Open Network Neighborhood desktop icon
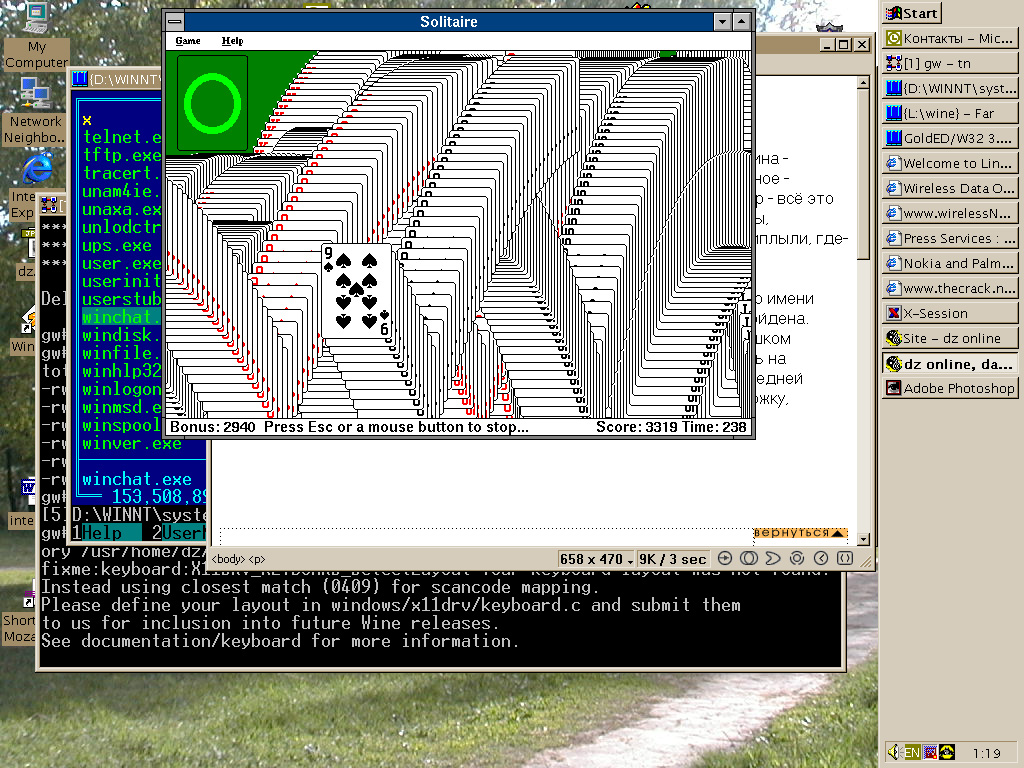Image resolution: width=1024 pixels, height=768 pixels. tap(34, 111)
